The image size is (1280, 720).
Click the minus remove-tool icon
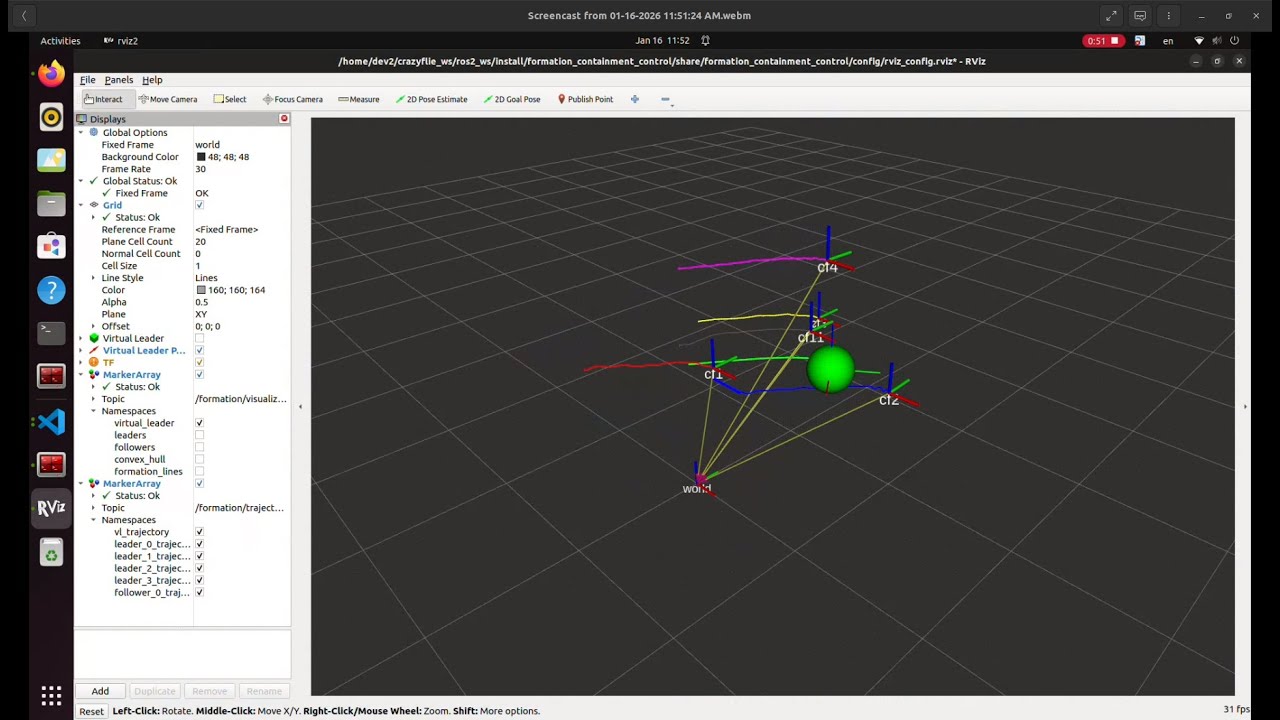(665, 99)
